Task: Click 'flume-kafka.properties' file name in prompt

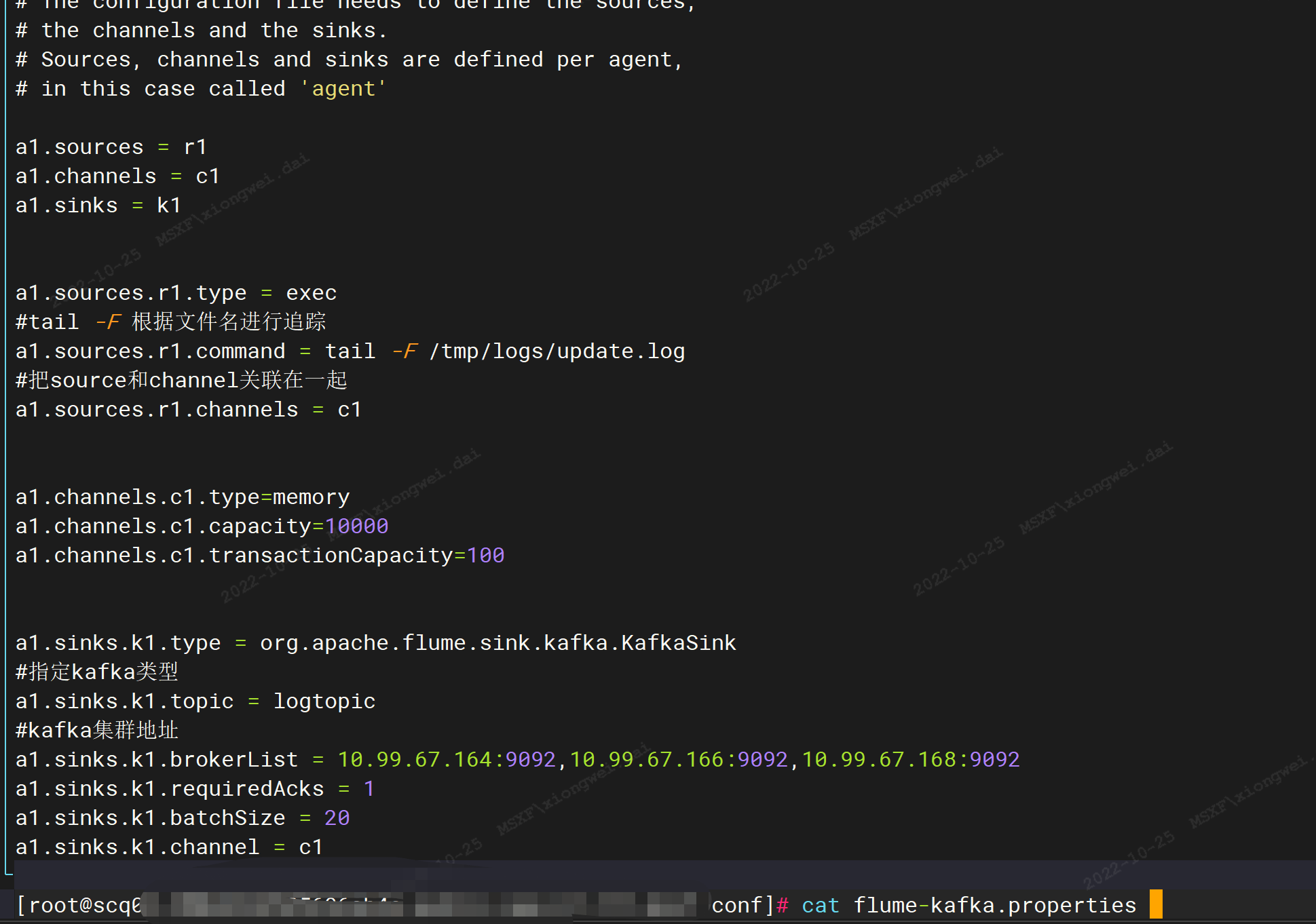Action: click(995, 906)
